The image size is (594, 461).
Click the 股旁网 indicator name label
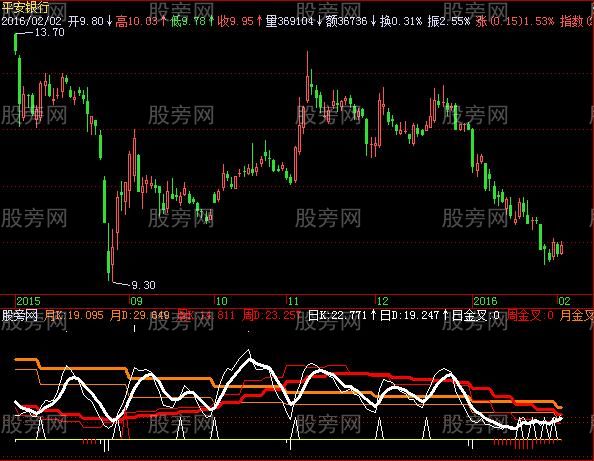[x=20, y=315]
